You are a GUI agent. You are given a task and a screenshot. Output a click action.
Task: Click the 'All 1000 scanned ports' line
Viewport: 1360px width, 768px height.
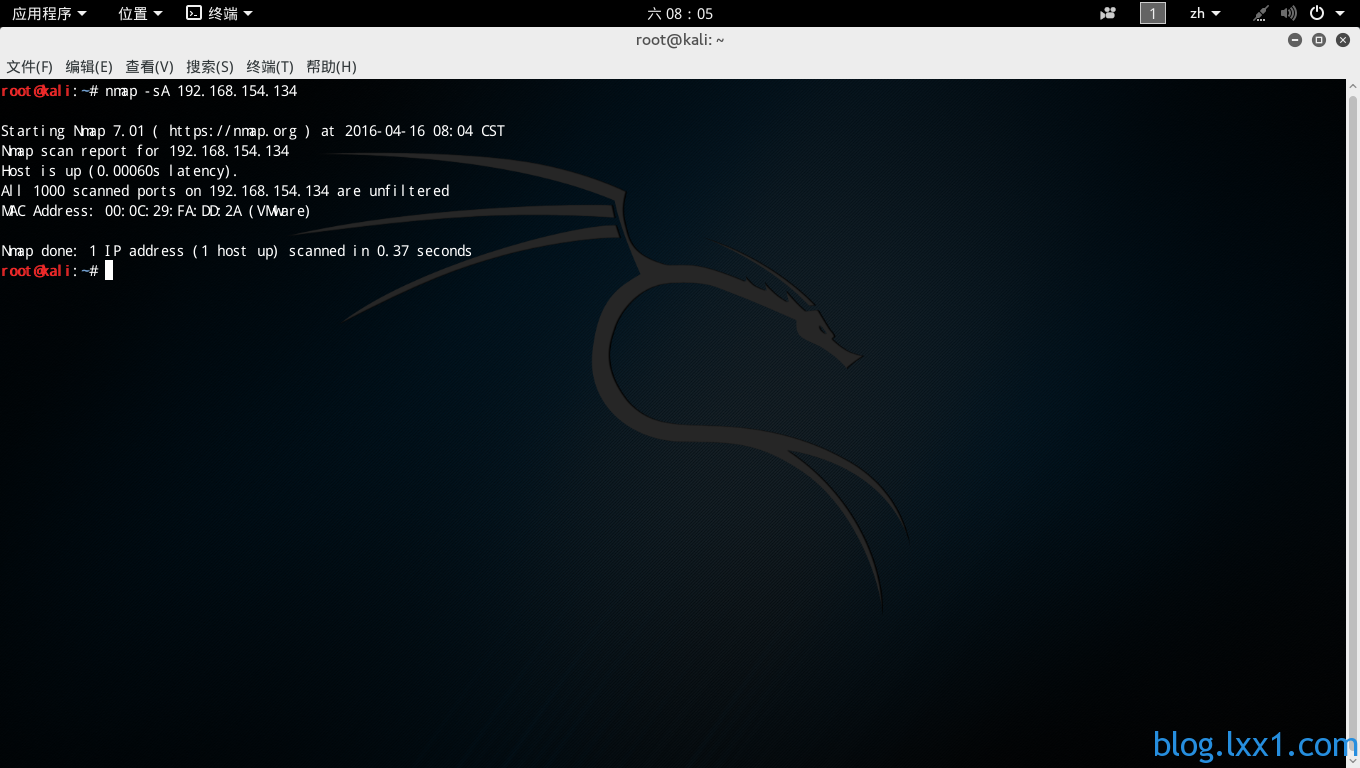coord(225,191)
